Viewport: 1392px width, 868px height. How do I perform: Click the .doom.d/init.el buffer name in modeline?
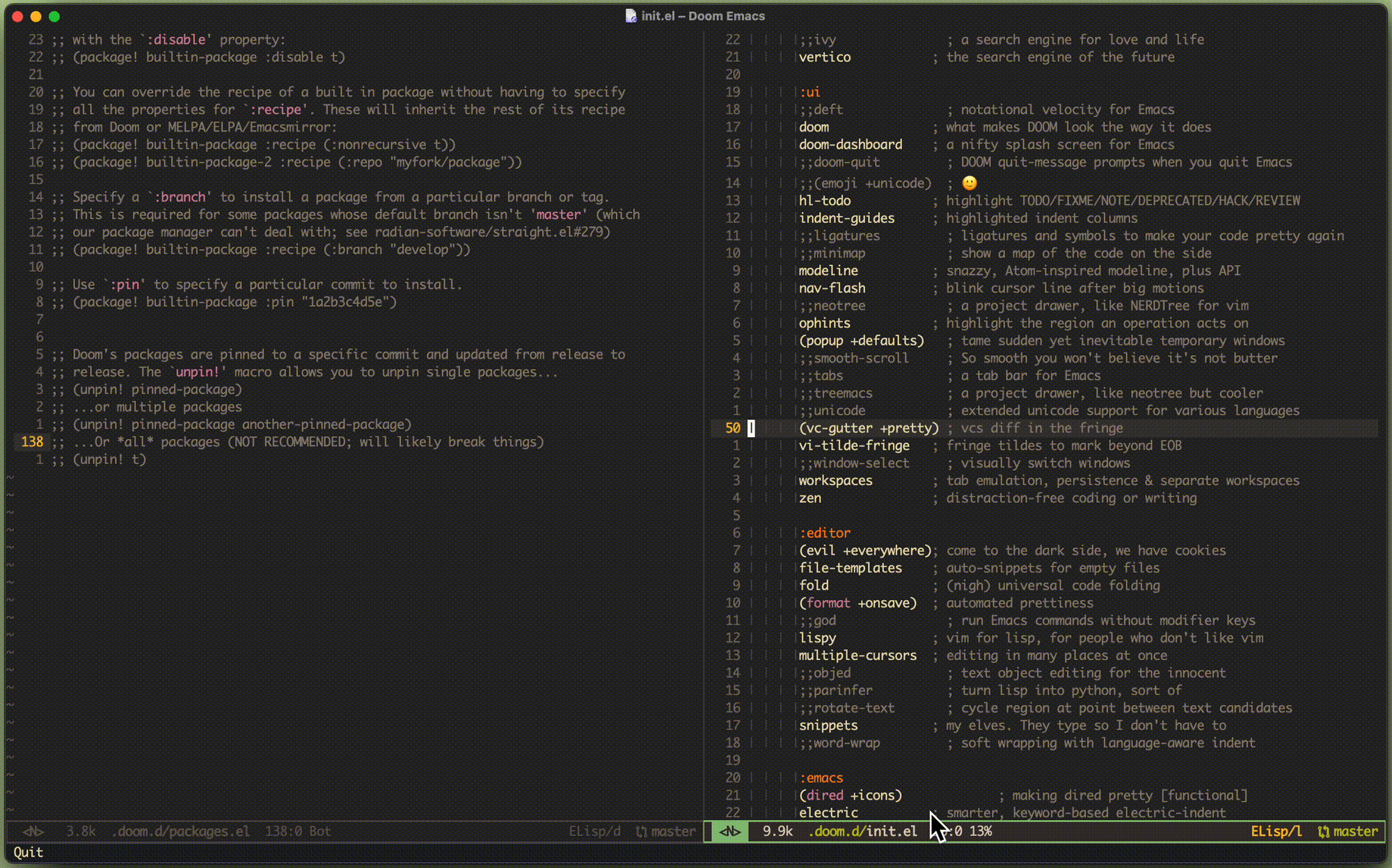(862, 831)
